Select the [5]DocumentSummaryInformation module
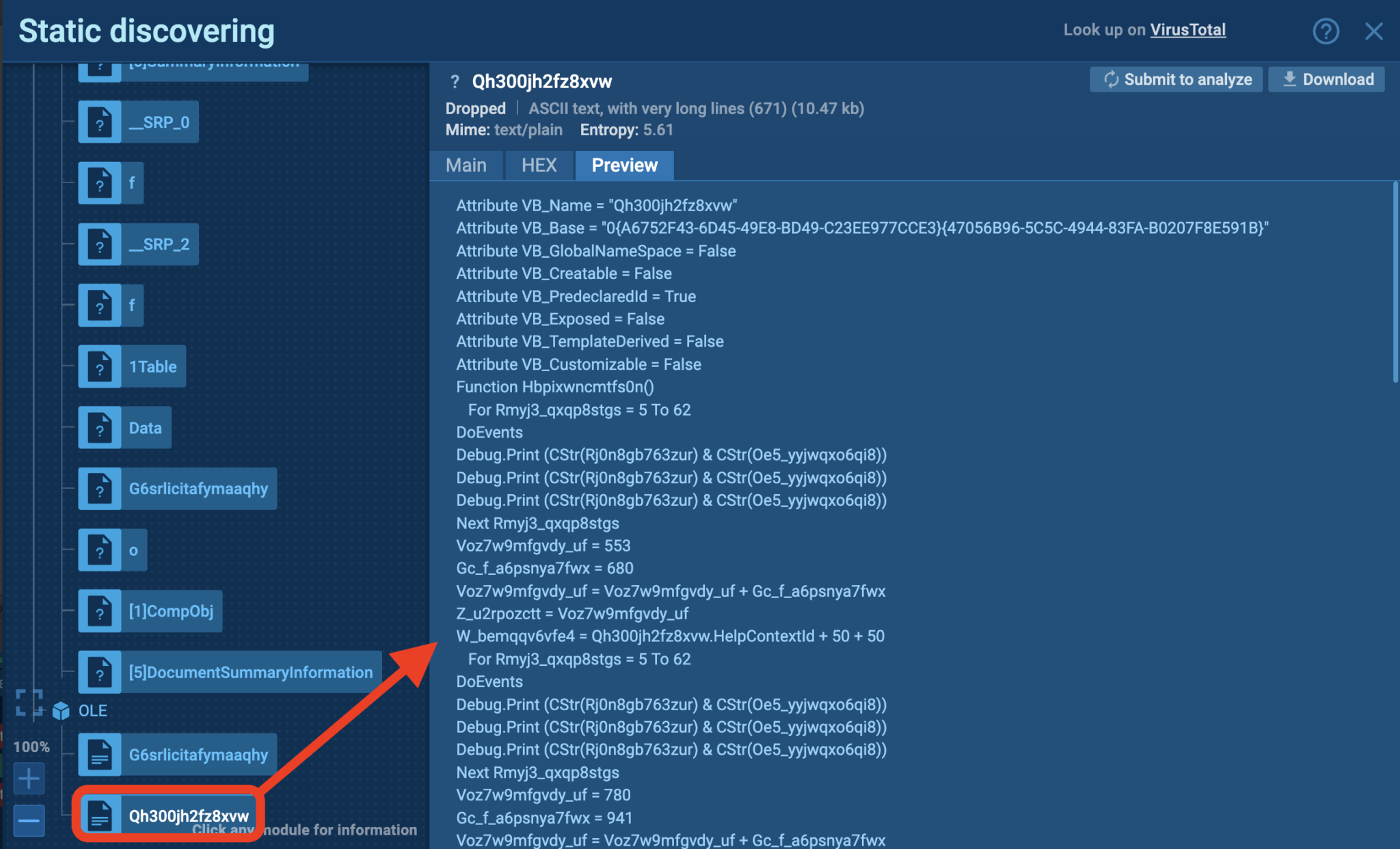This screenshot has height=849, width=1400. [x=100, y=672]
